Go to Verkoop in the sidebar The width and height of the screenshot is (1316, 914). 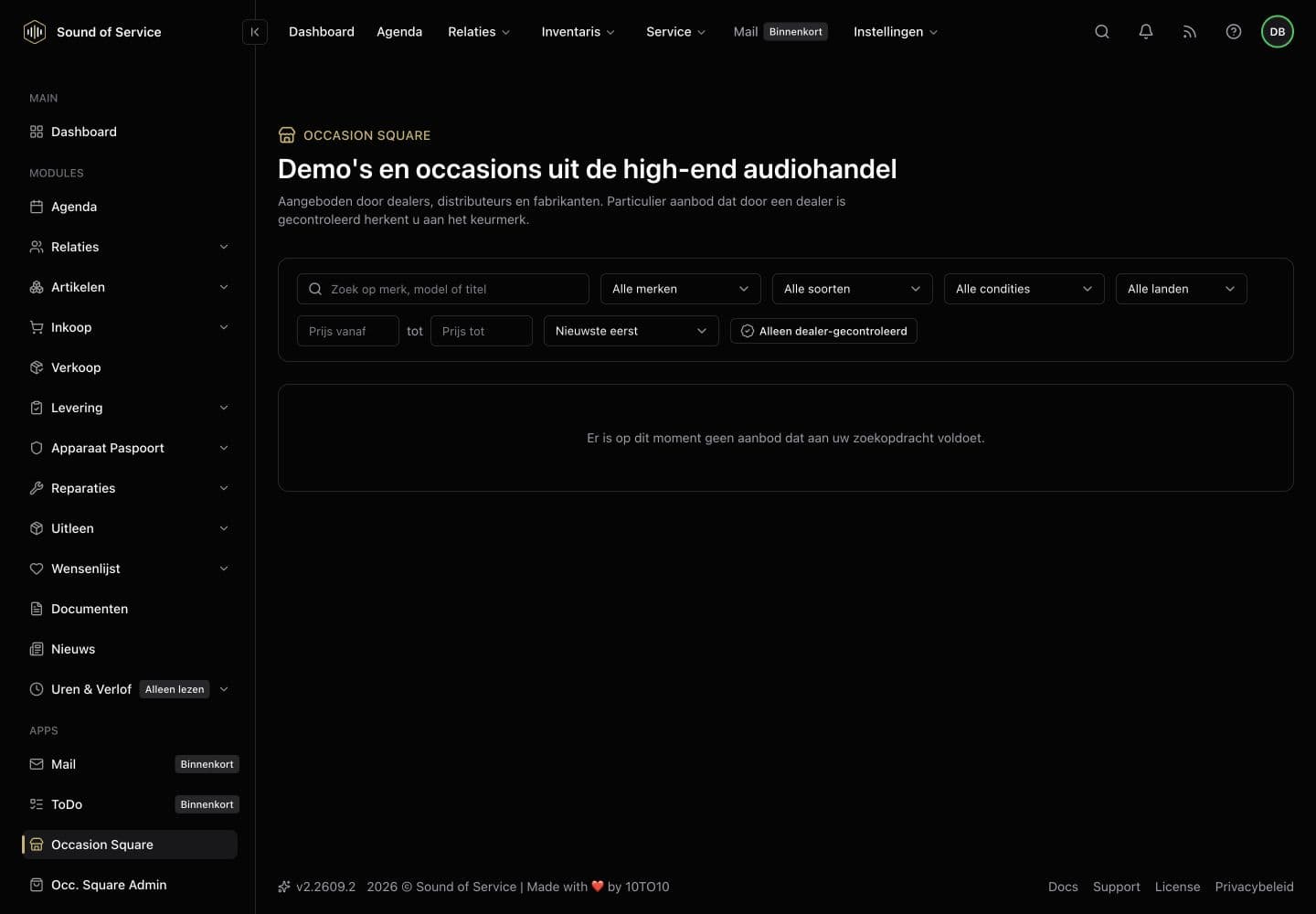pos(130,367)
